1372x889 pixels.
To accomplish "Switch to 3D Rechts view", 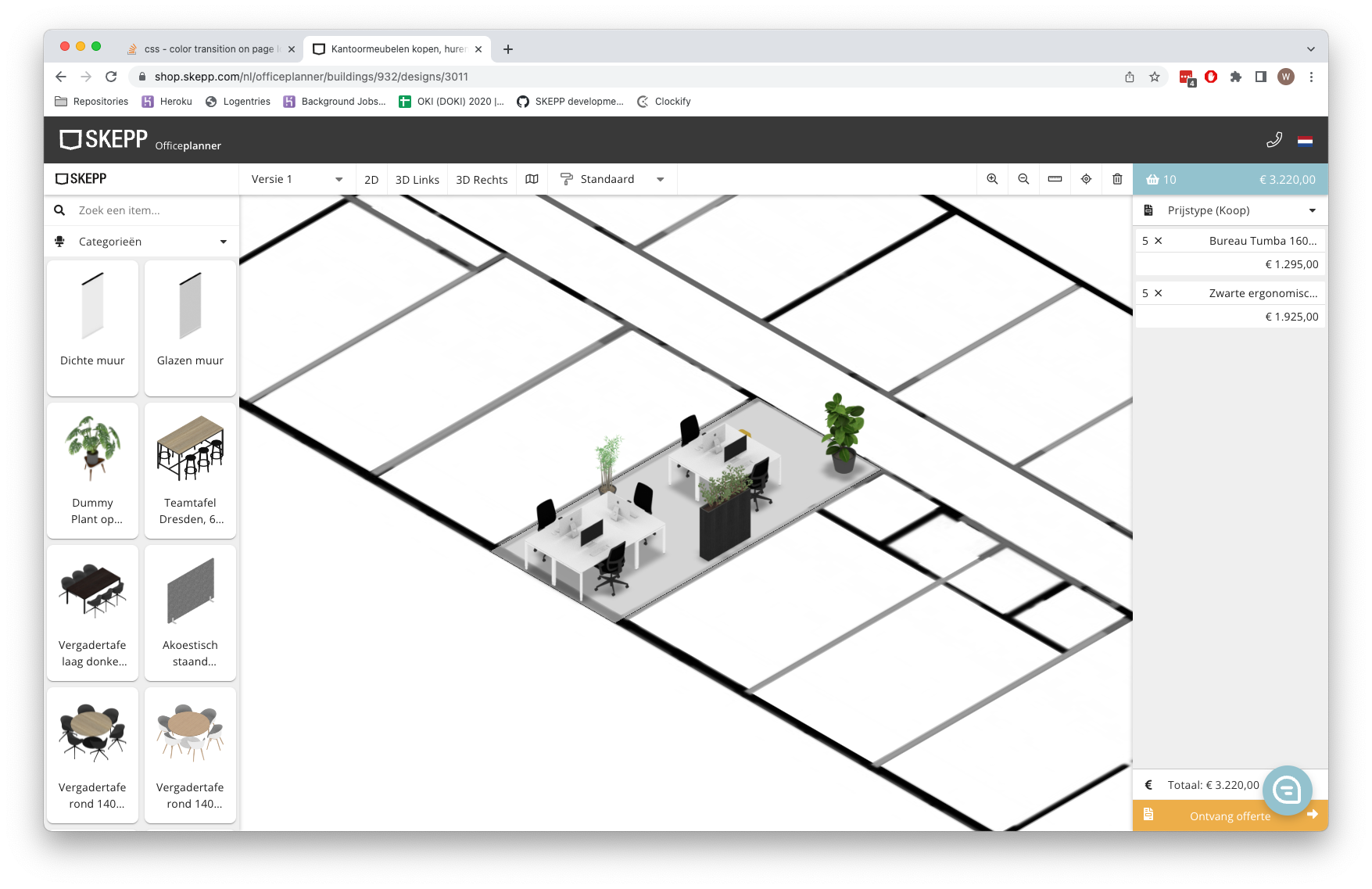I will (482, 180).
